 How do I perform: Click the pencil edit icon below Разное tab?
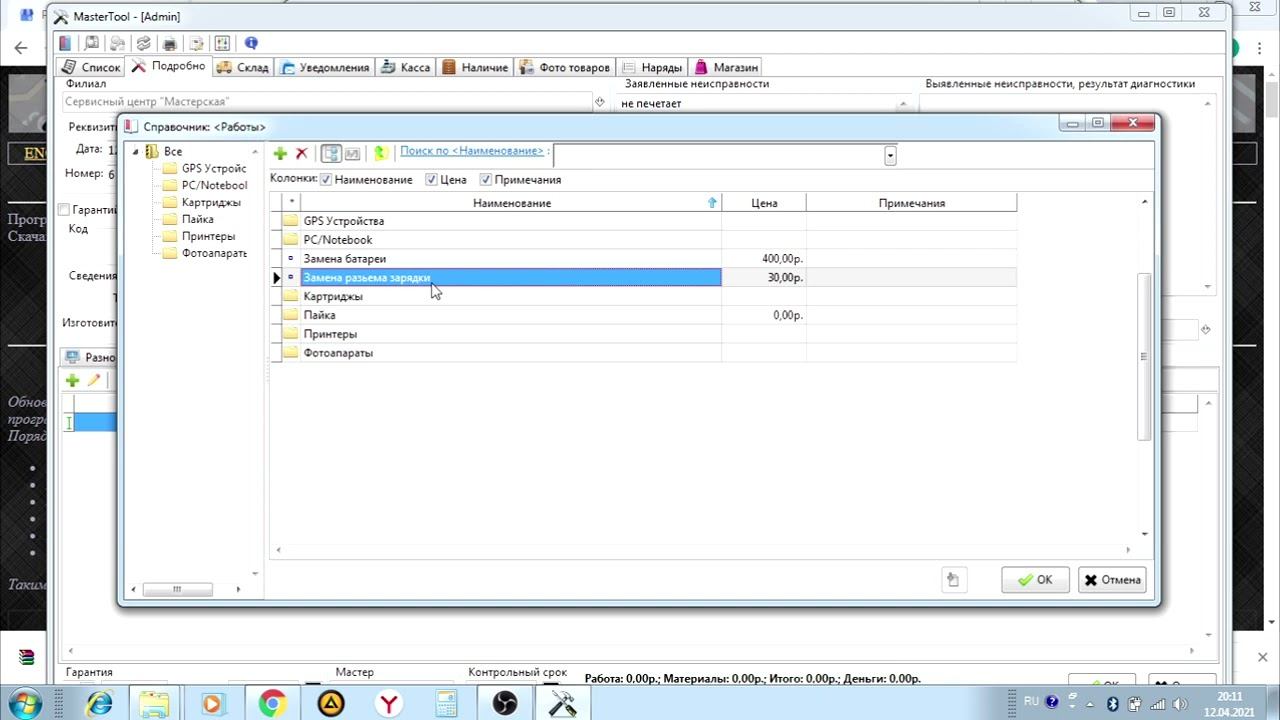coord(94,380)
